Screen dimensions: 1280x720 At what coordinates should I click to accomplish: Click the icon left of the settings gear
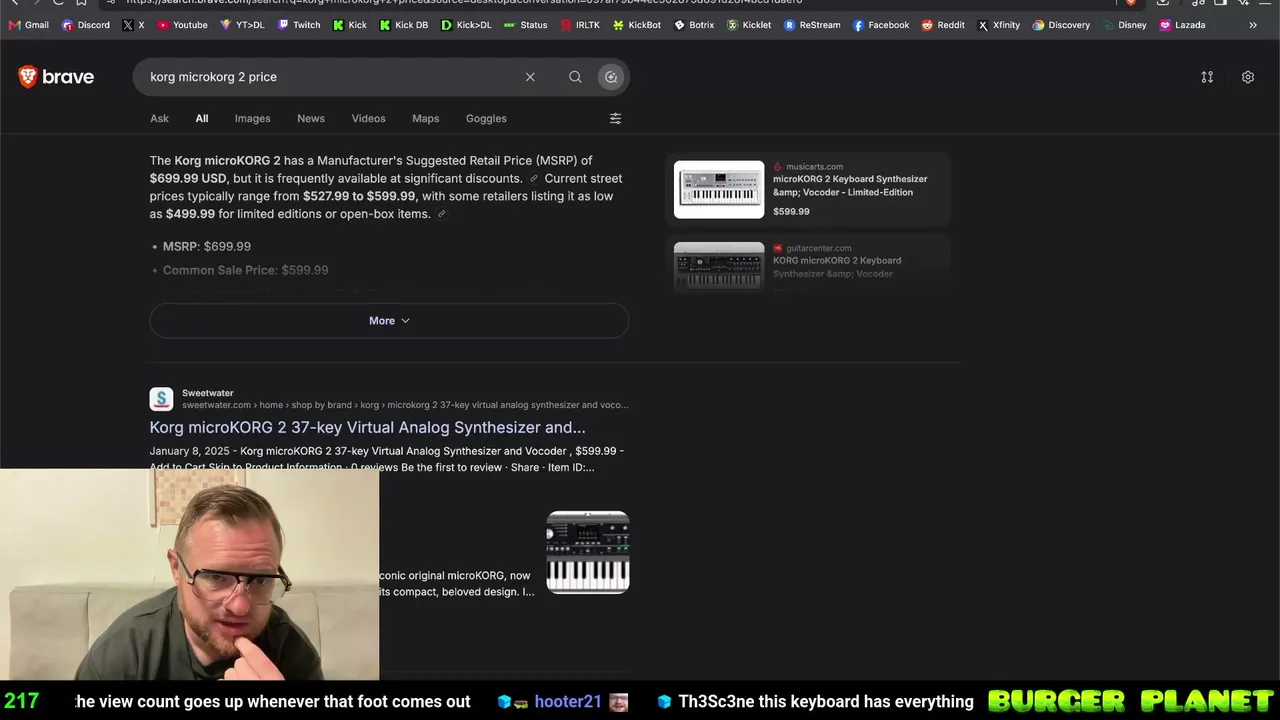(x=1207, y=77)
